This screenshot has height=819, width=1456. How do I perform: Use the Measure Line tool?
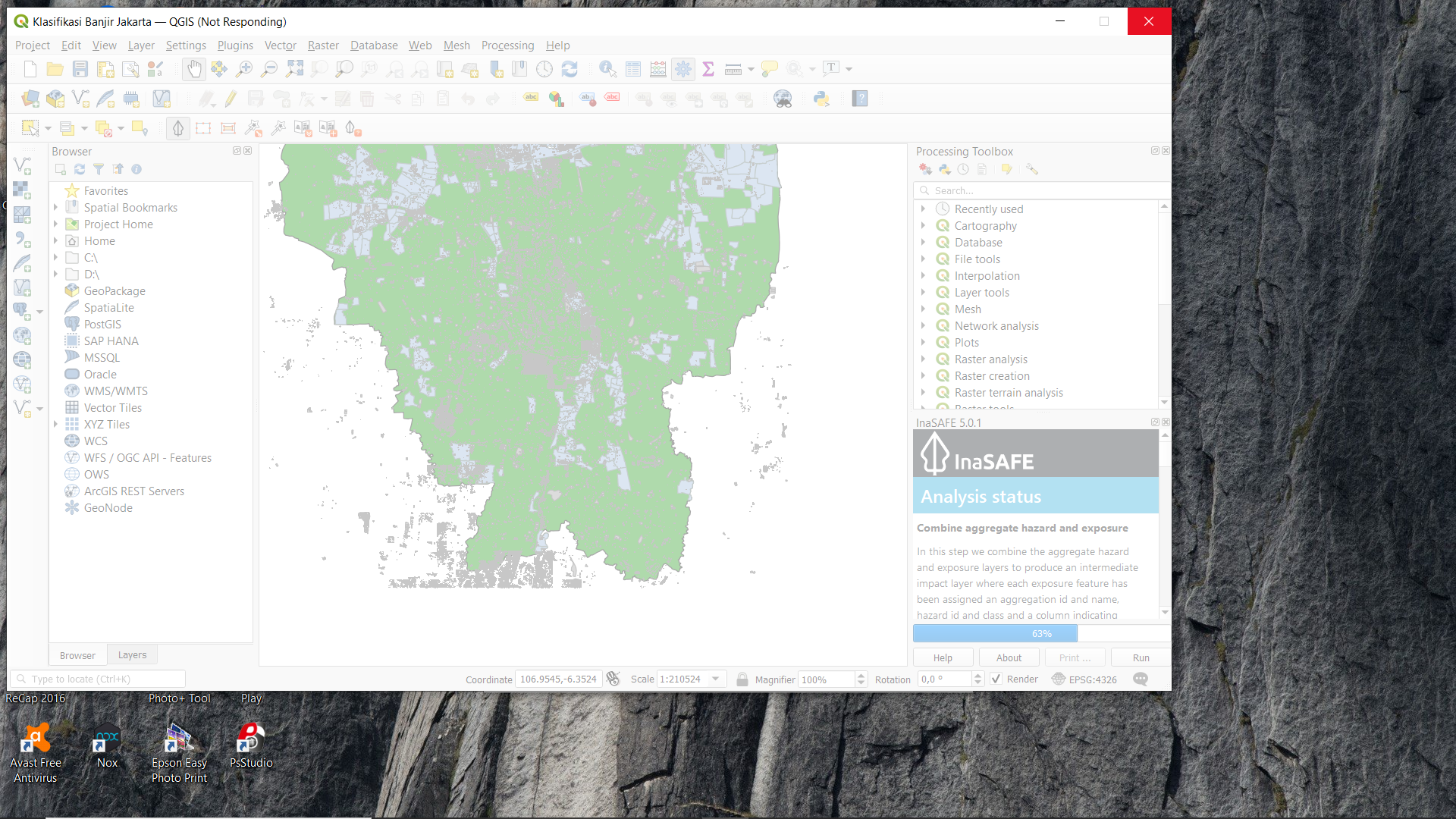pos(732,68)
